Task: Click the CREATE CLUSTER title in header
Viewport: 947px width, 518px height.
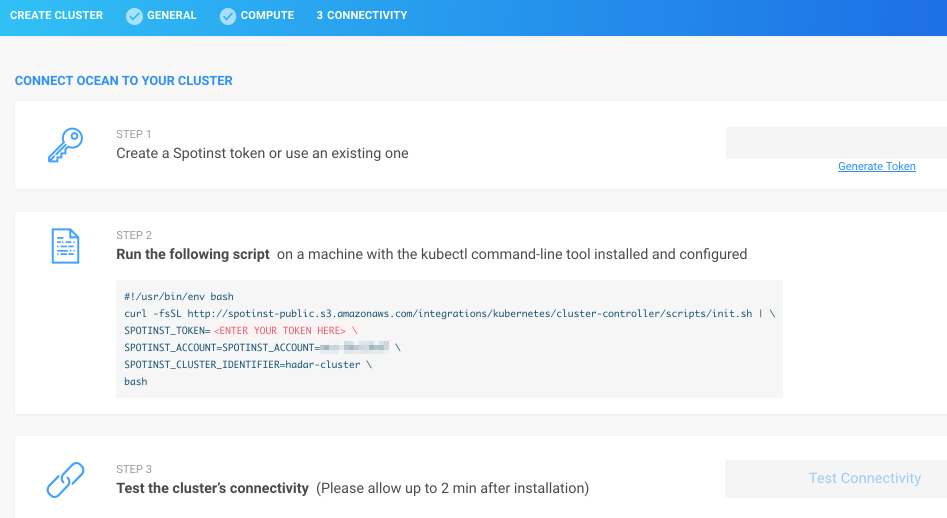Action: click(56, 16)
